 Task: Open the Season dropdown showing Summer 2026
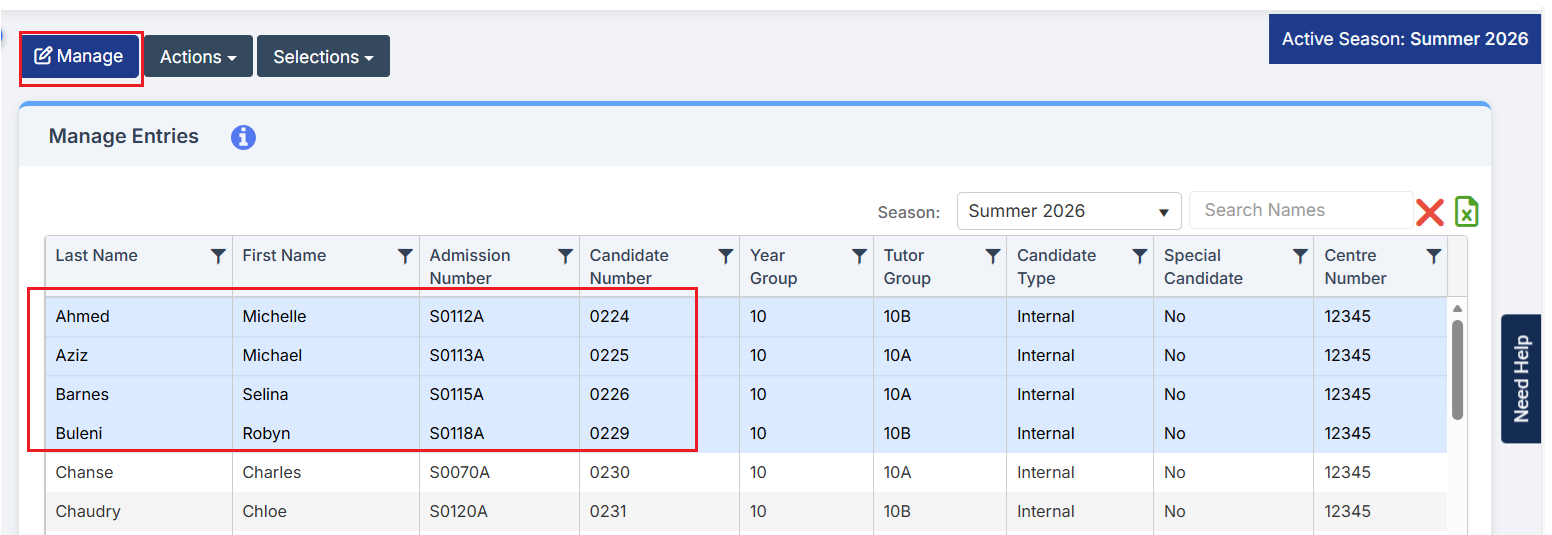point(1068,211)
